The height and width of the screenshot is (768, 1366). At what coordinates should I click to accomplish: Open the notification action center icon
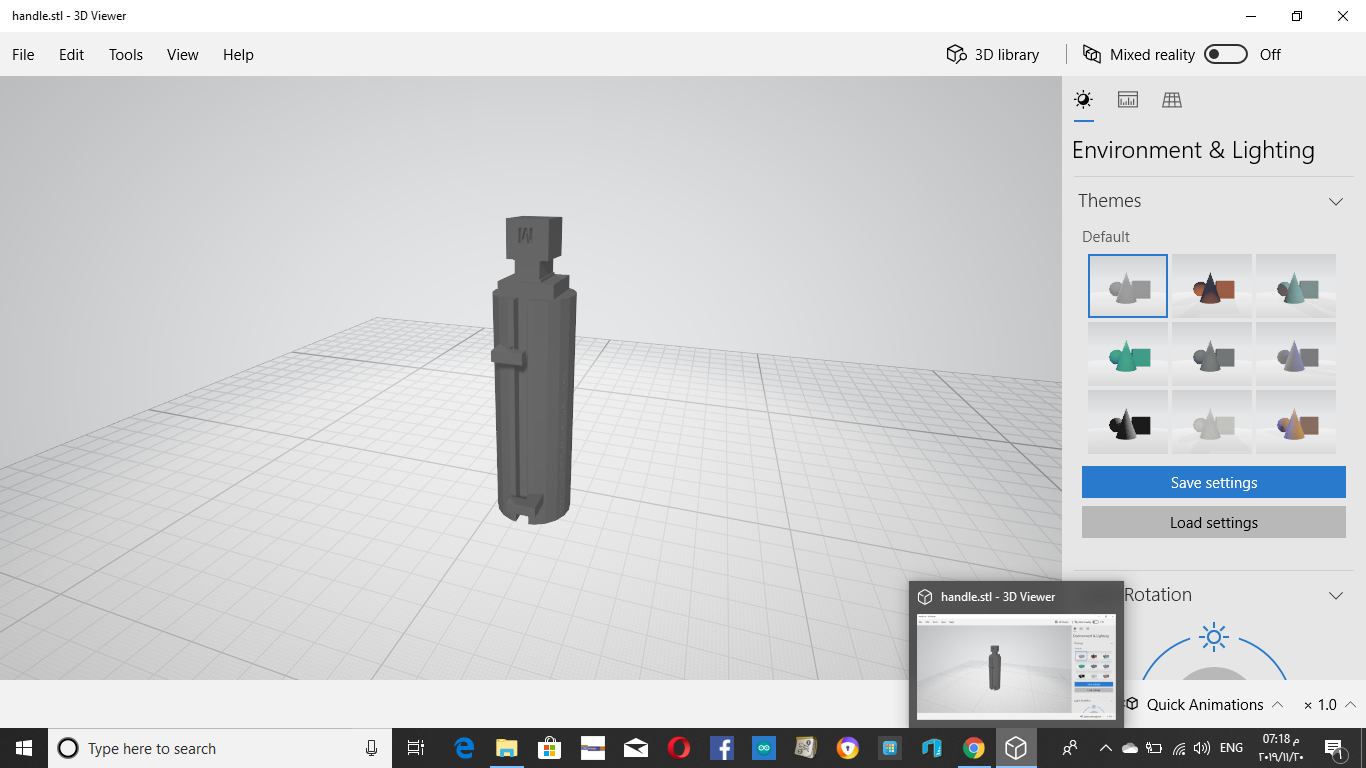tap(1334, 748)
